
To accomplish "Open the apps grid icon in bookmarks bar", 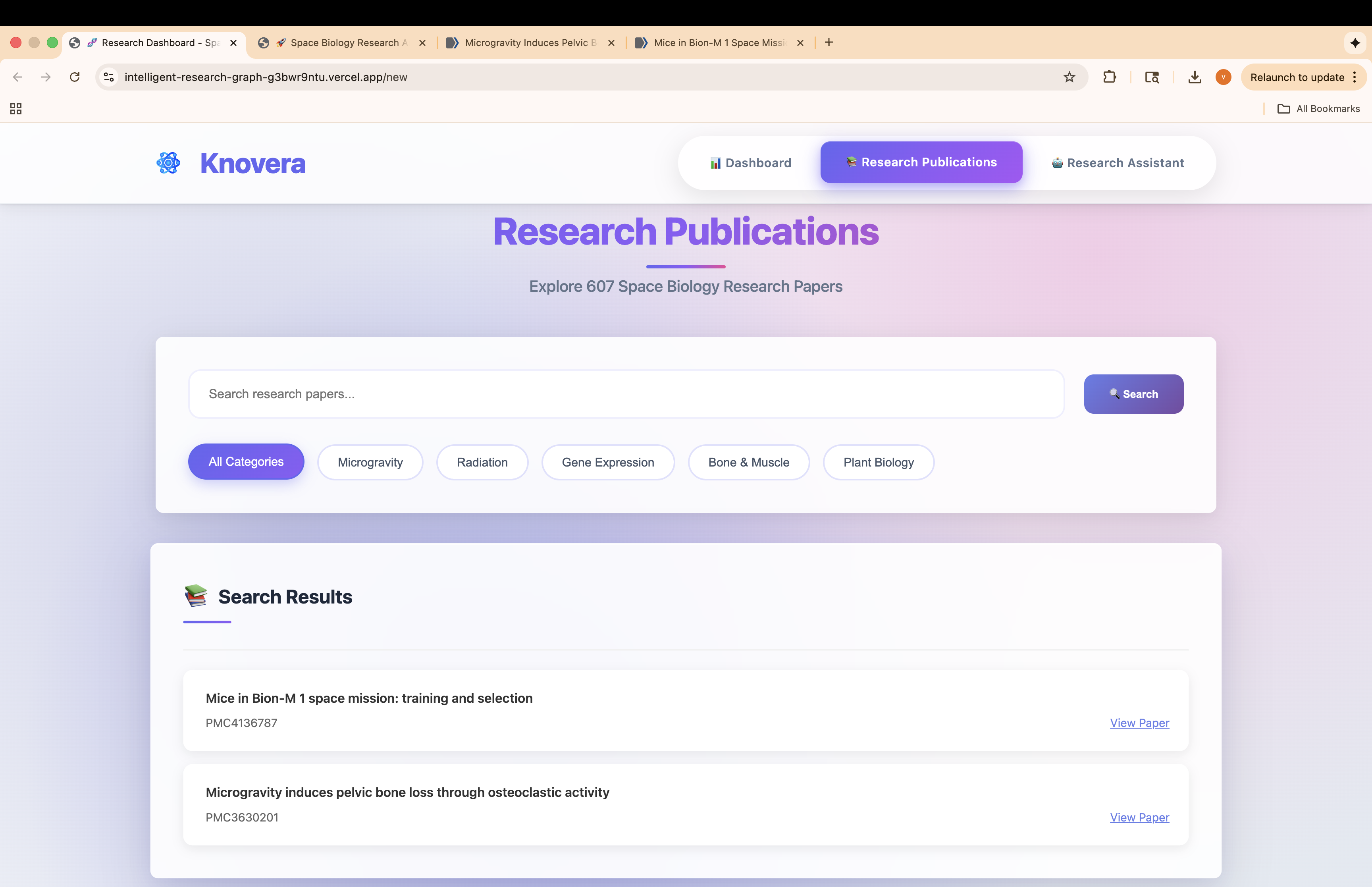I will click(16, 109).
